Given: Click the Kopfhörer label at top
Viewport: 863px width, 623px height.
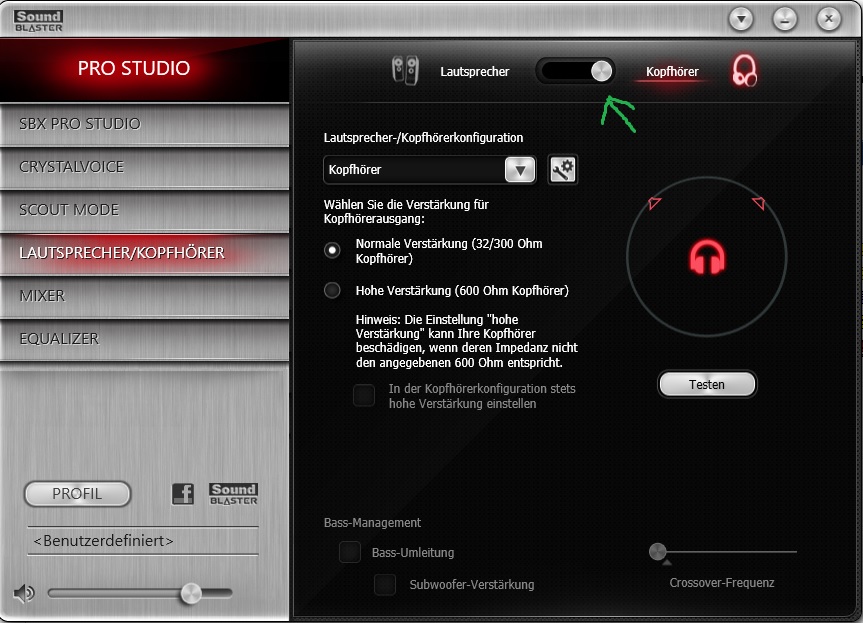Looking at the screenshot, I should (x=672, y=72).
